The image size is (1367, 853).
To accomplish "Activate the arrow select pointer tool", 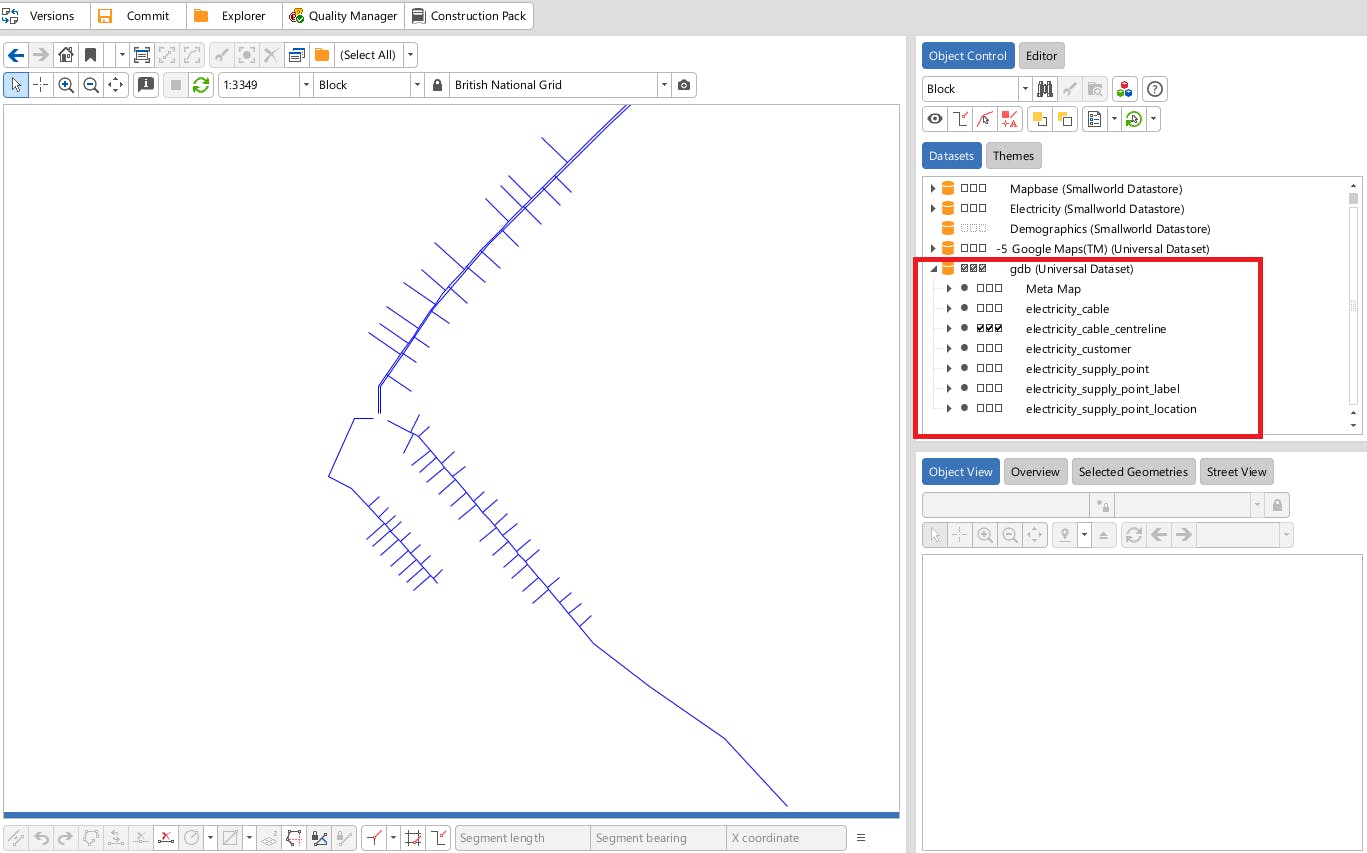I will click(x=16, y=85).
